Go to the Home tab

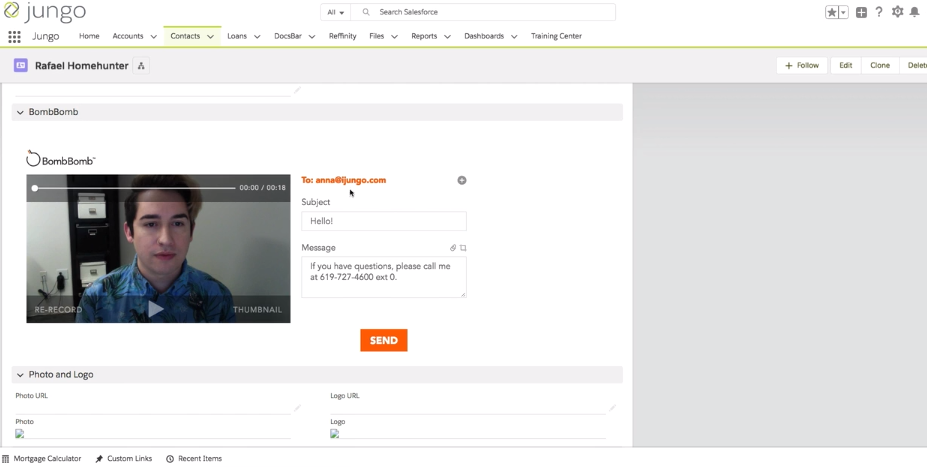(89, 36)
